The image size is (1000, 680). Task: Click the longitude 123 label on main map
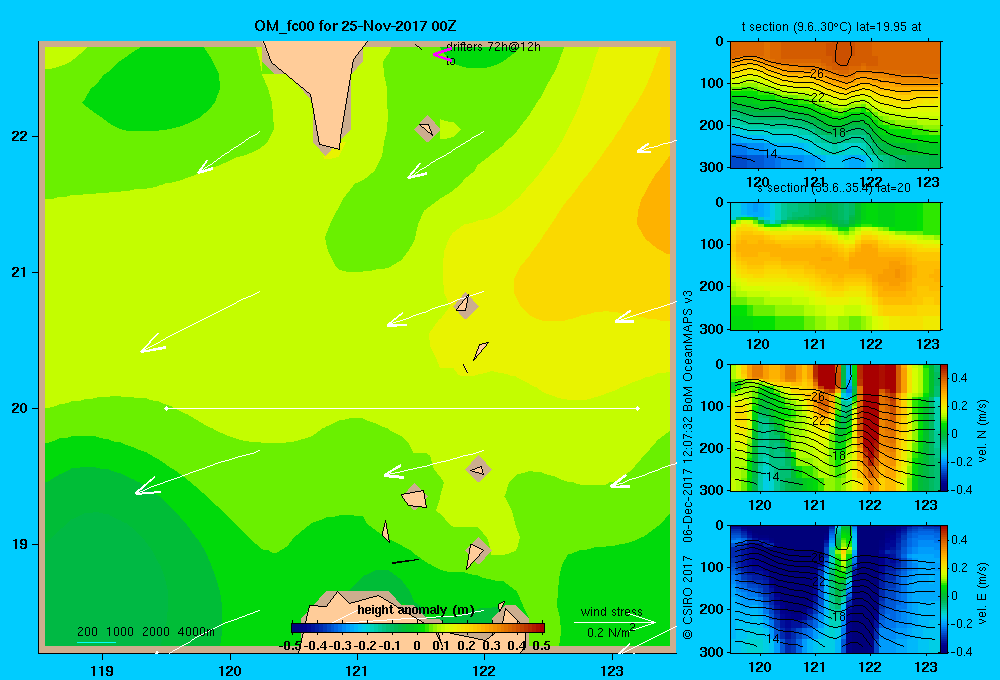612,670
